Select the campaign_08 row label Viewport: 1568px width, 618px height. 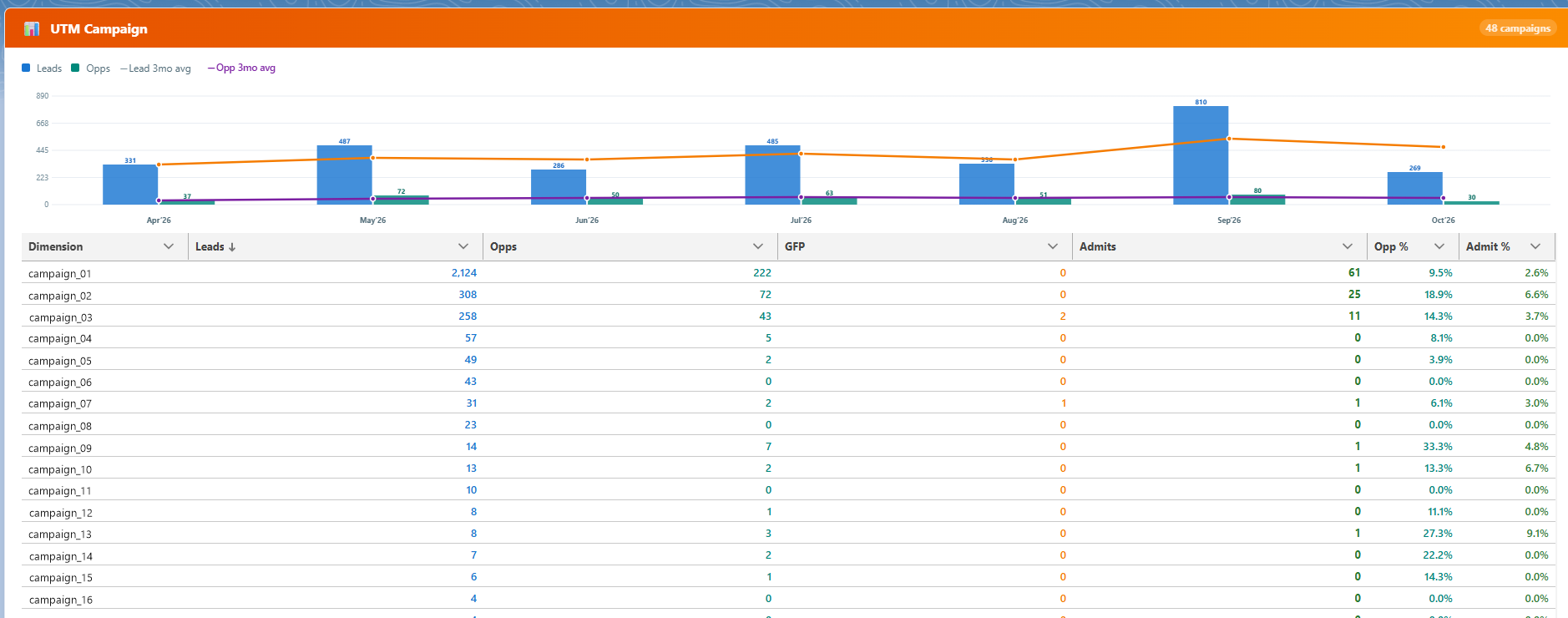pos(60,426)
